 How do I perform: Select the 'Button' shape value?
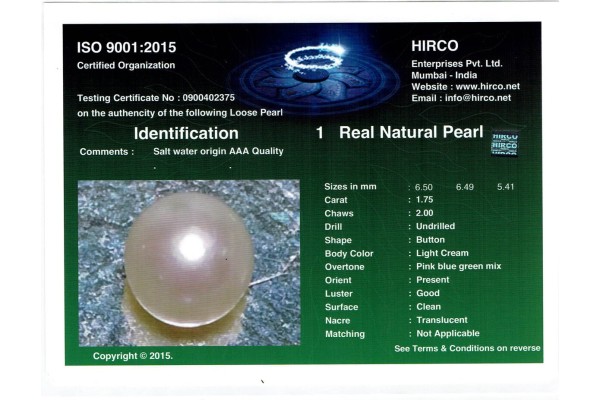[430, 240]
